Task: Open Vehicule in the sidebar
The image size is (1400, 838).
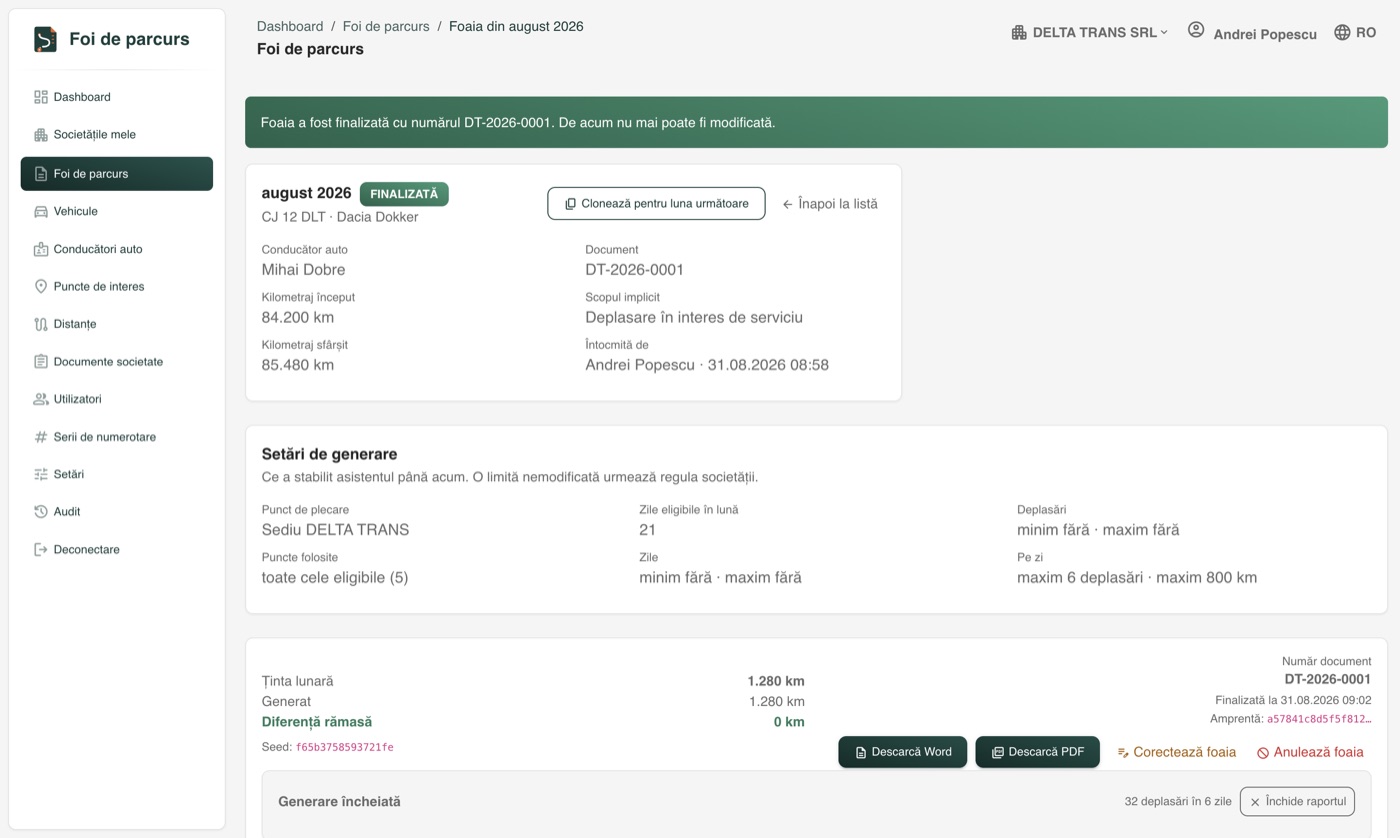Action: (x=117, y=212)
